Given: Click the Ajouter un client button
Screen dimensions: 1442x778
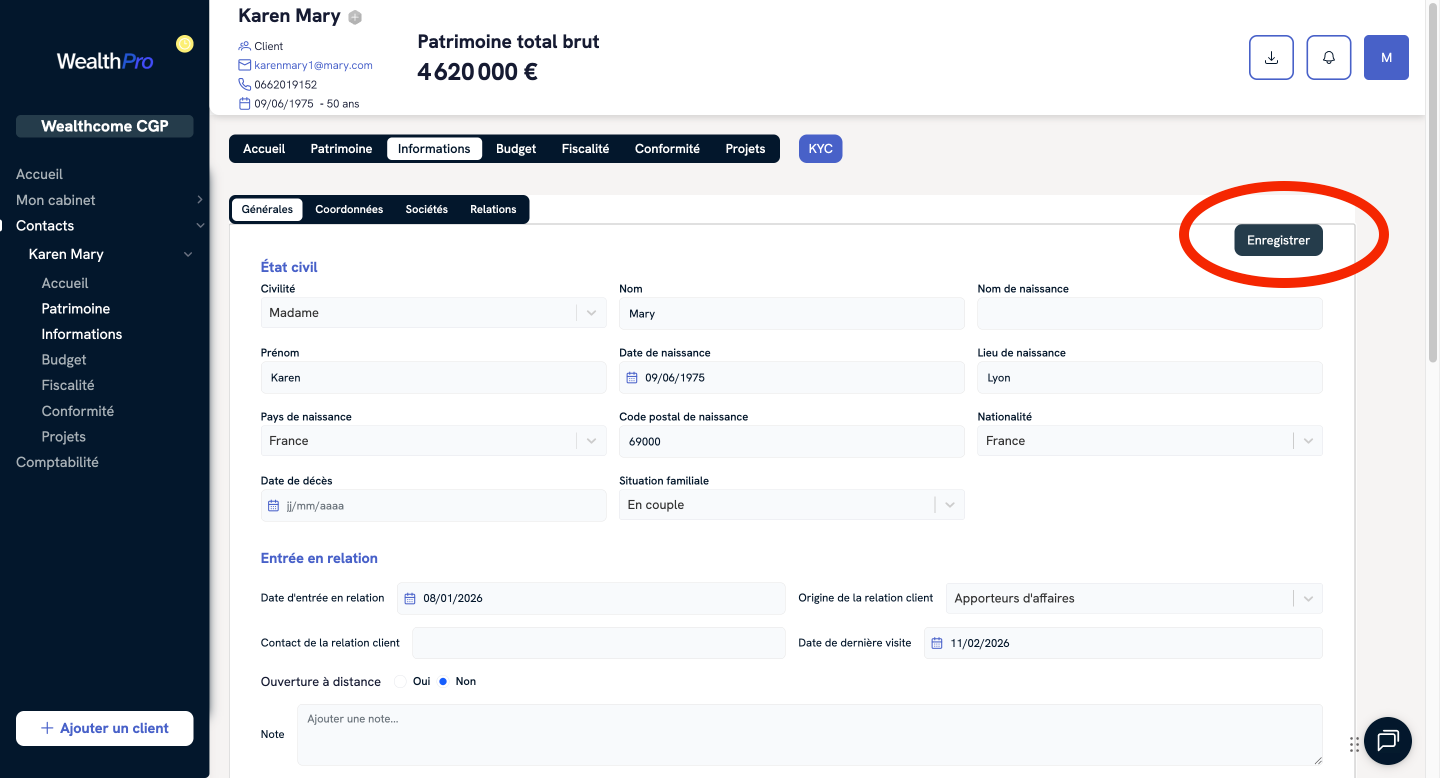Looking at the screenshot, I should click(x=105, y=728).
